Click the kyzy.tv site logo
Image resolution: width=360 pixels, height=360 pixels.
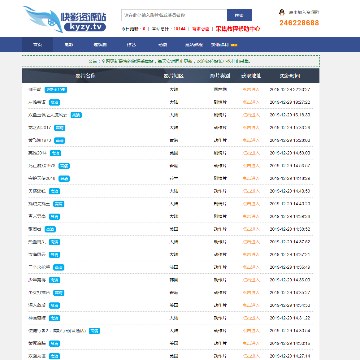point(65,20)
